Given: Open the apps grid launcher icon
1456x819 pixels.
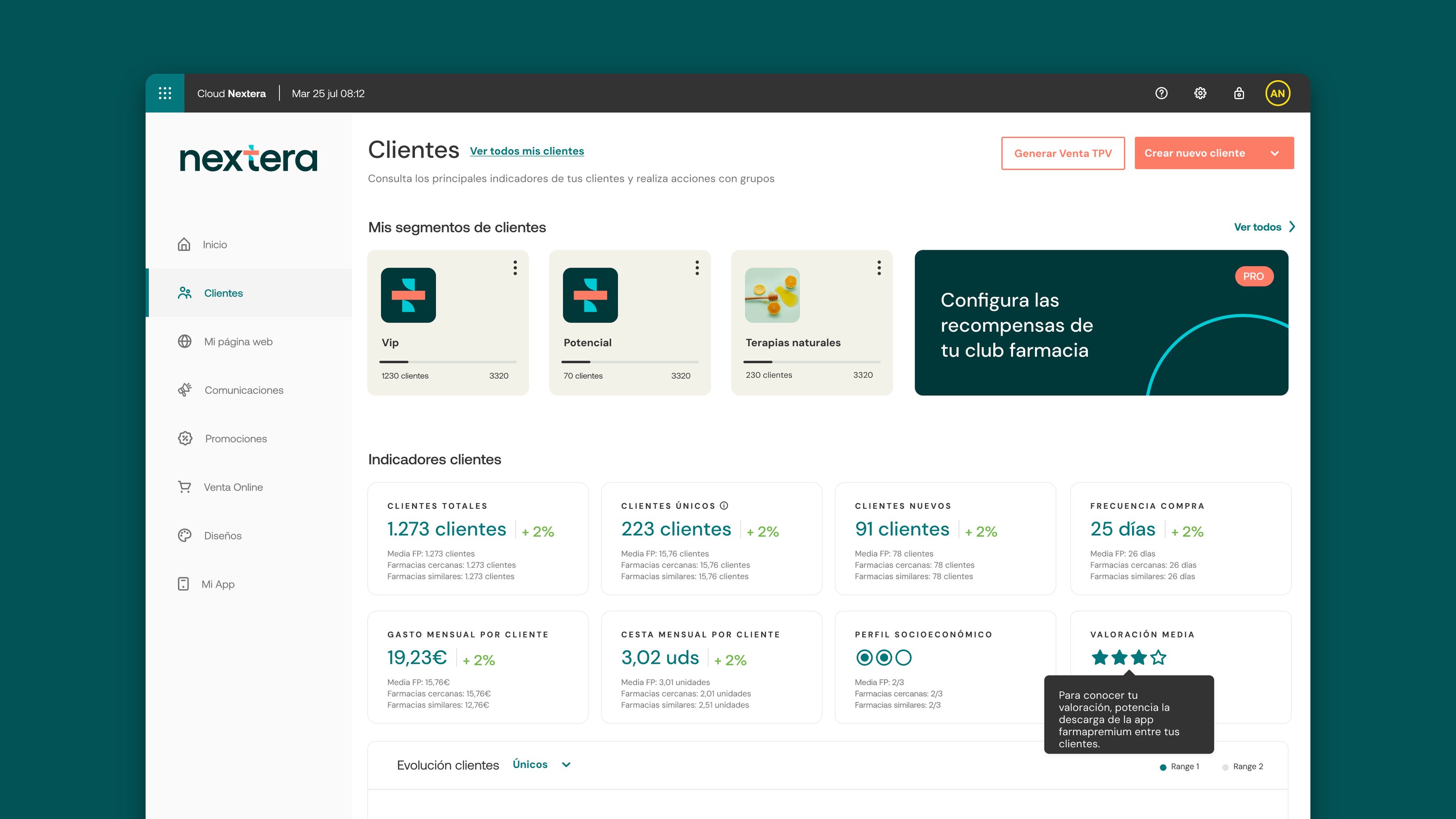Looking at the screenshot, I should pos(165,93).
